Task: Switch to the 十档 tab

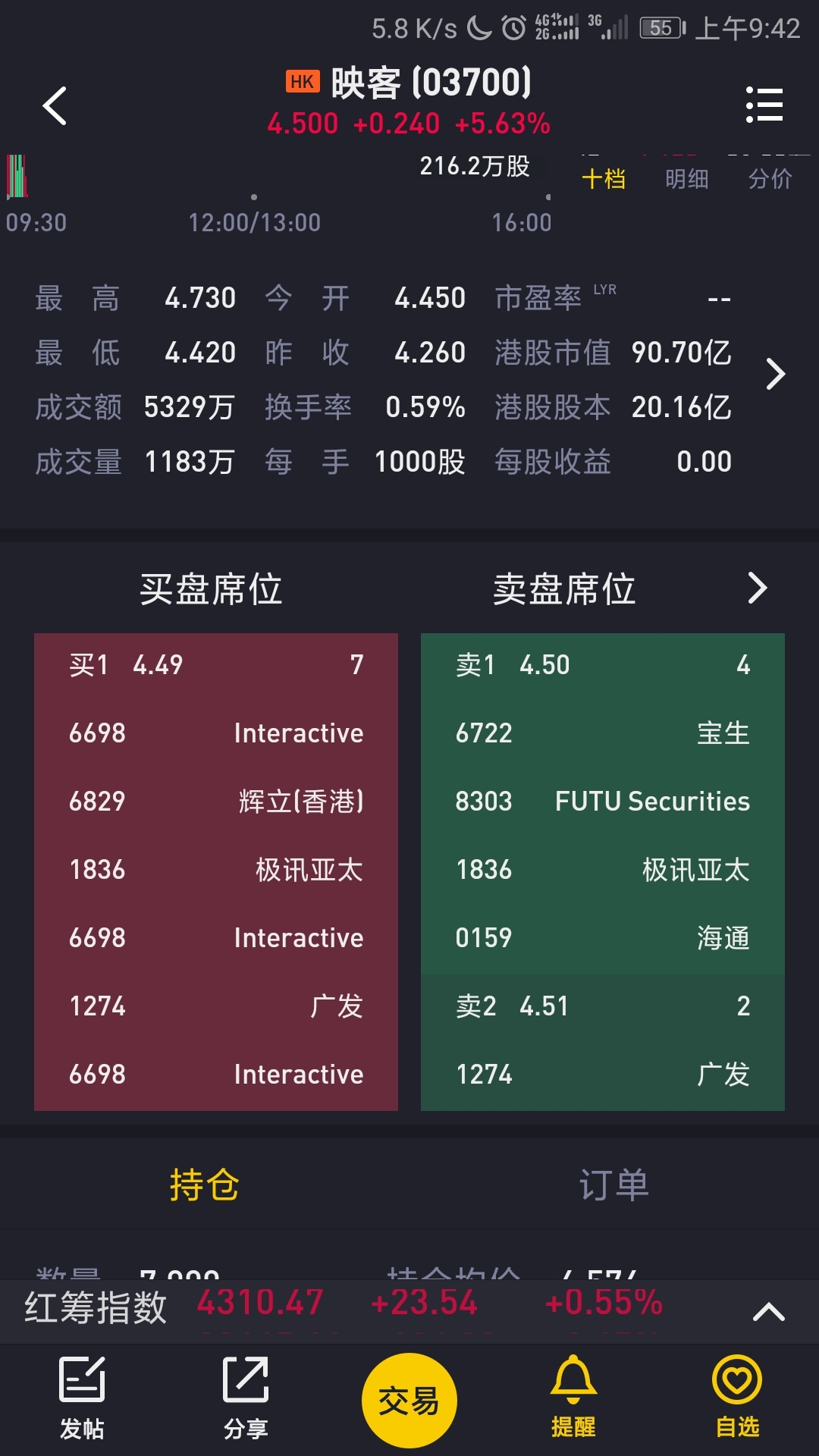Action: pyautogui.click(x=604, y=179)
